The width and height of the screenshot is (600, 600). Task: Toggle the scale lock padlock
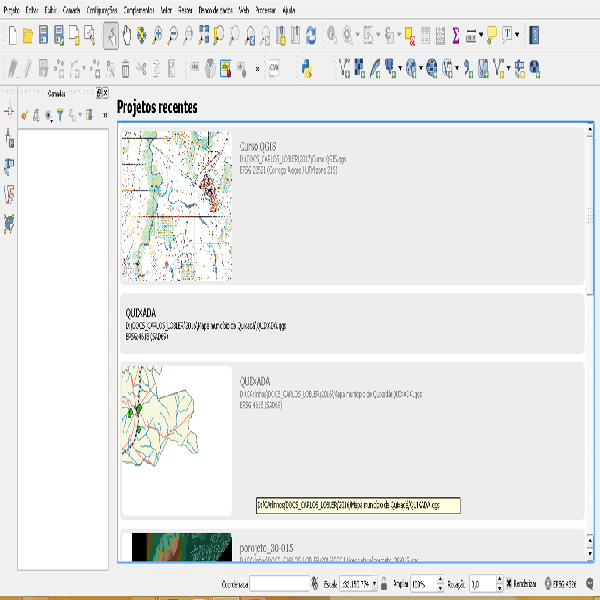pos(384,584)
